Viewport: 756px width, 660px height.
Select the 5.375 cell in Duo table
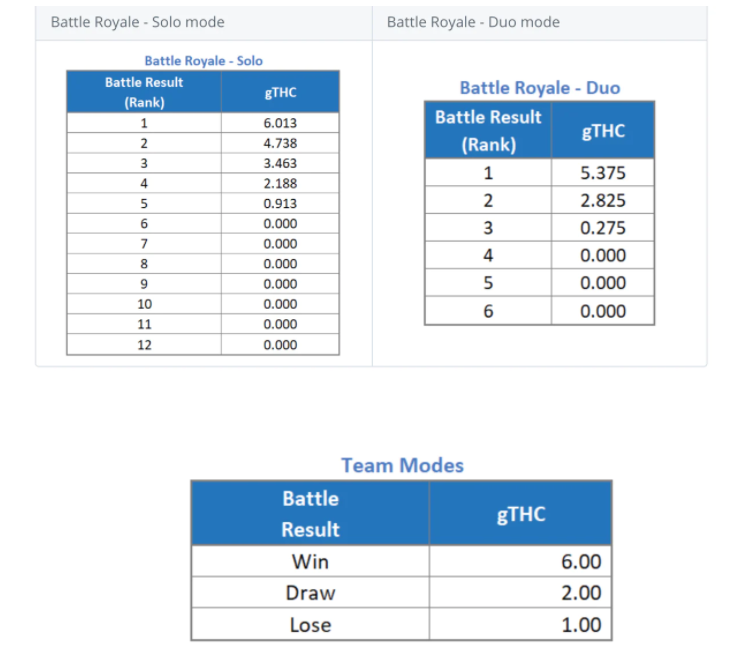[603, 173]
